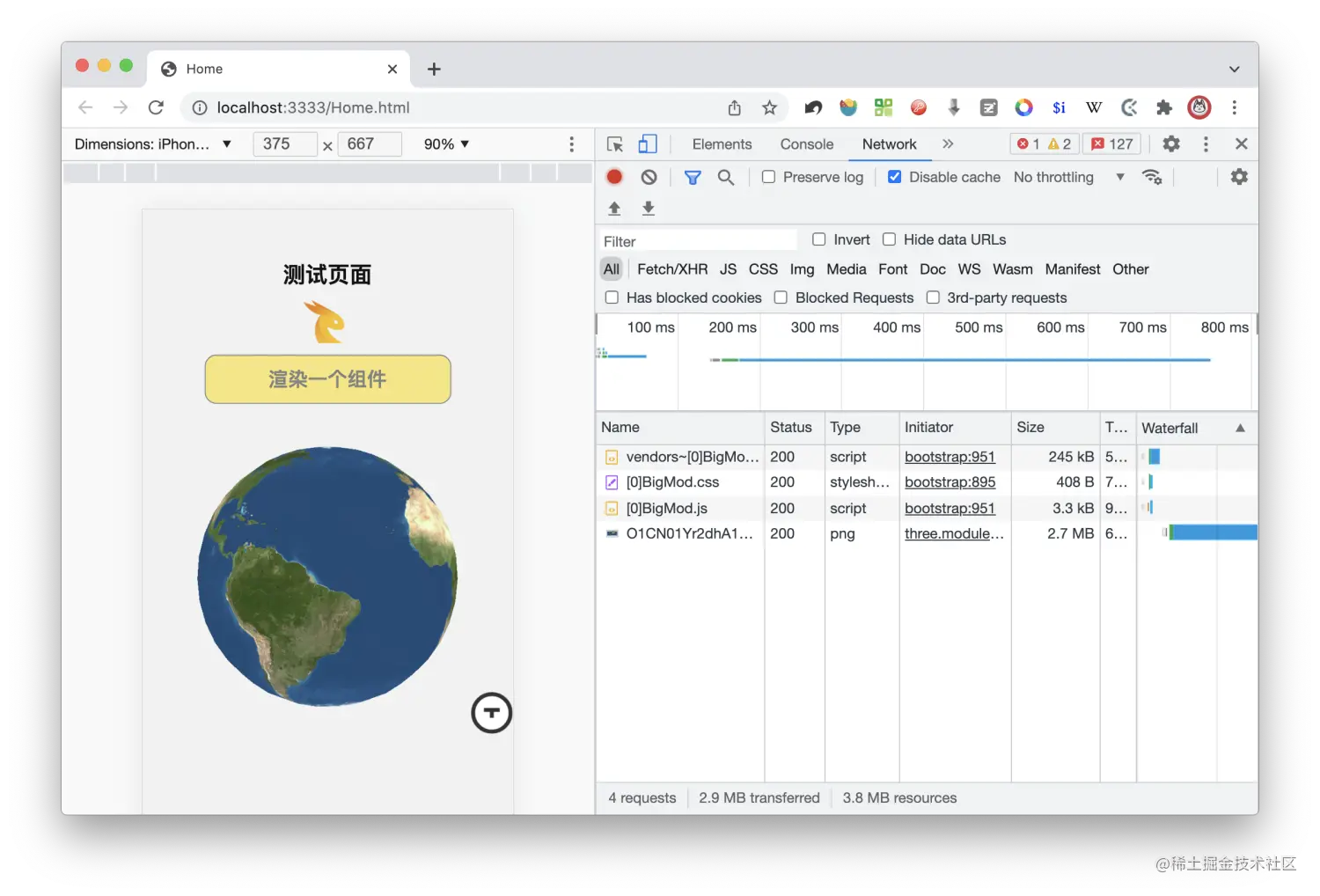Click the site information icon
Screen dimensions: 1320x896
(200, 107)
